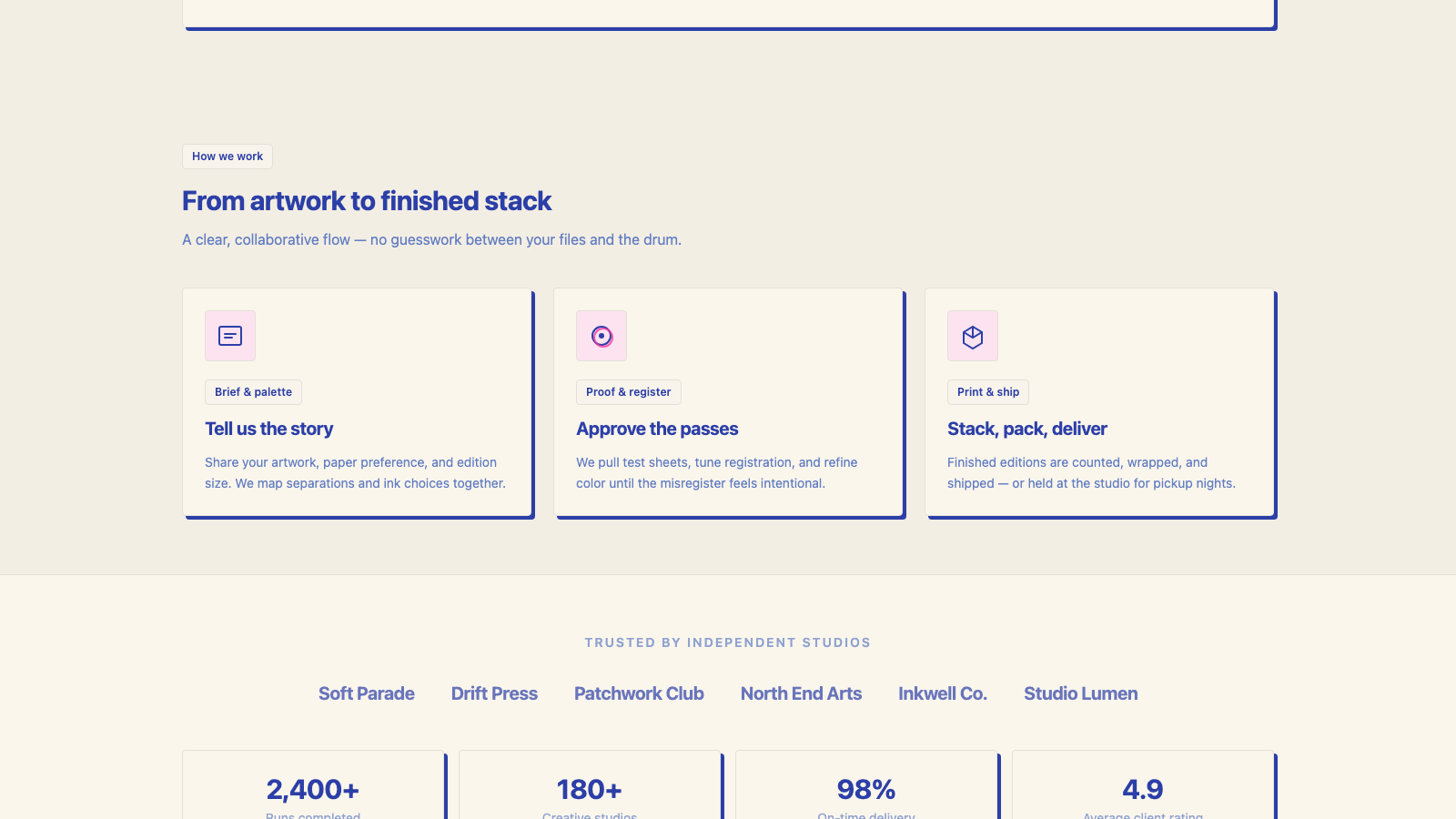
Task: Click the Print & ship label
Action: pyautogui.click(x=988, y=392)
